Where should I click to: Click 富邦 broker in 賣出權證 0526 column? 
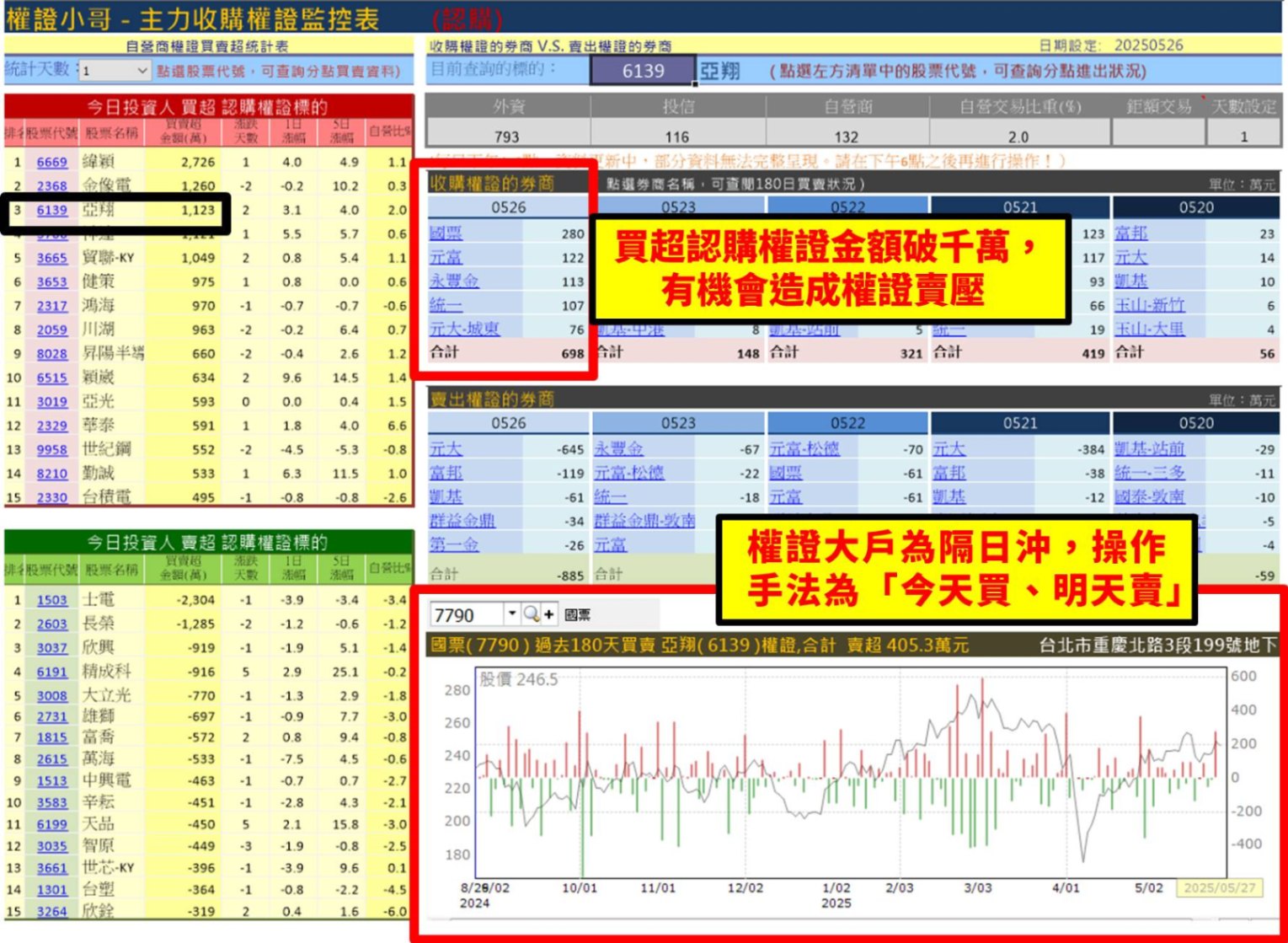pyautogui.click(x=446, y=473)
